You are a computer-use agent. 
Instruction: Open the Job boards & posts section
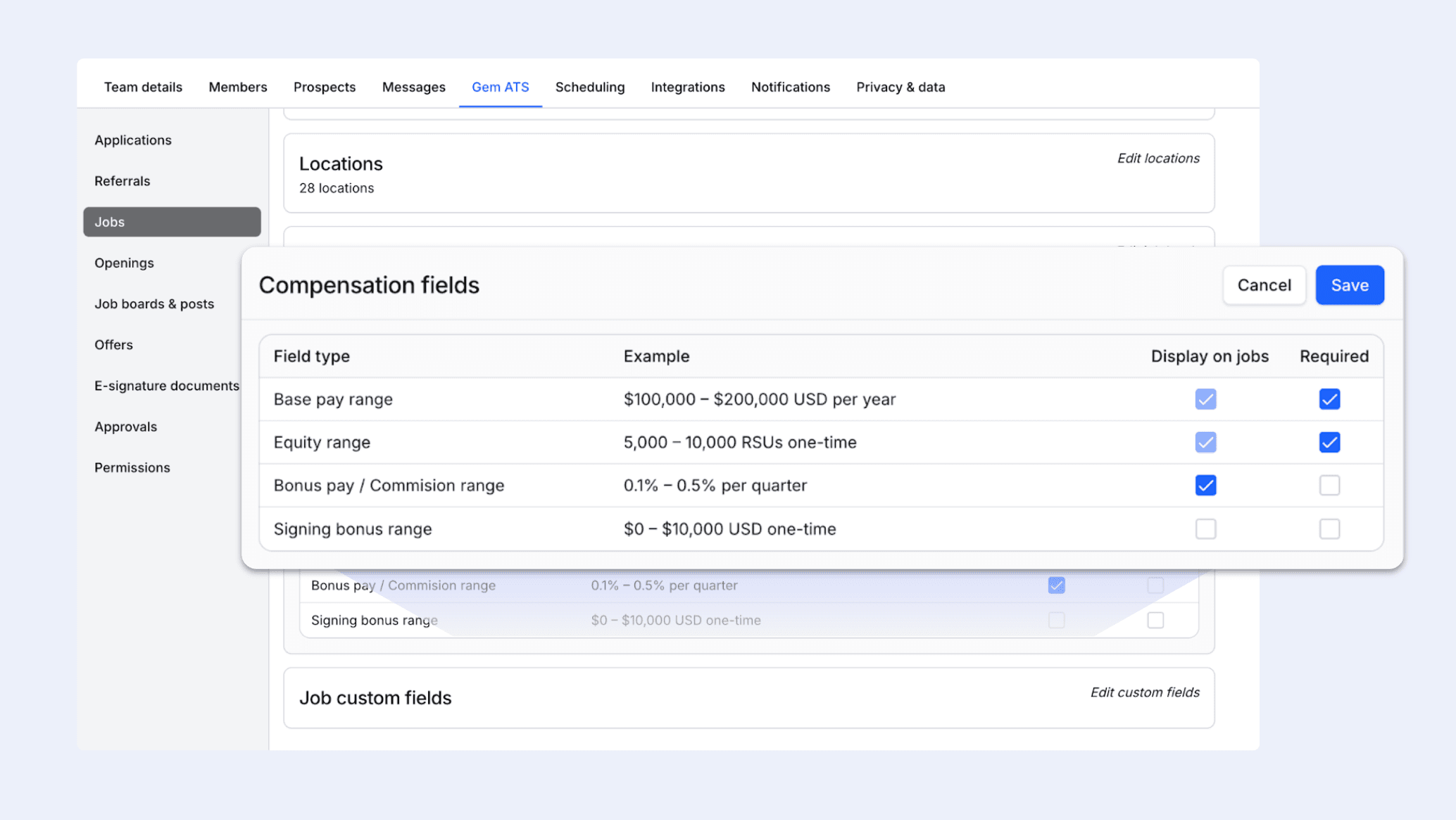(154, 304)
